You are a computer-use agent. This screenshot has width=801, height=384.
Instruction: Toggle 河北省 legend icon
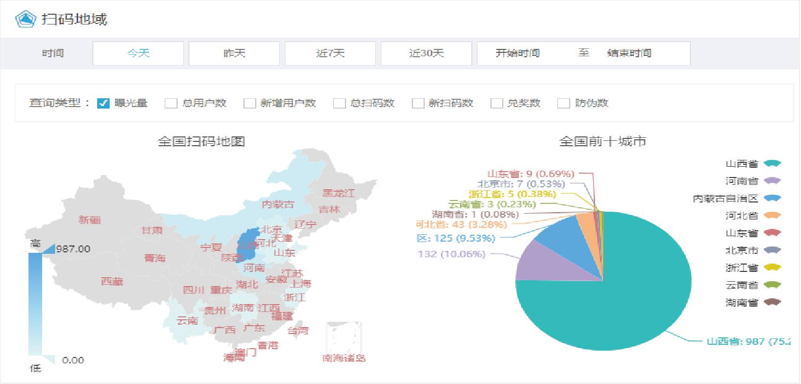773,215
